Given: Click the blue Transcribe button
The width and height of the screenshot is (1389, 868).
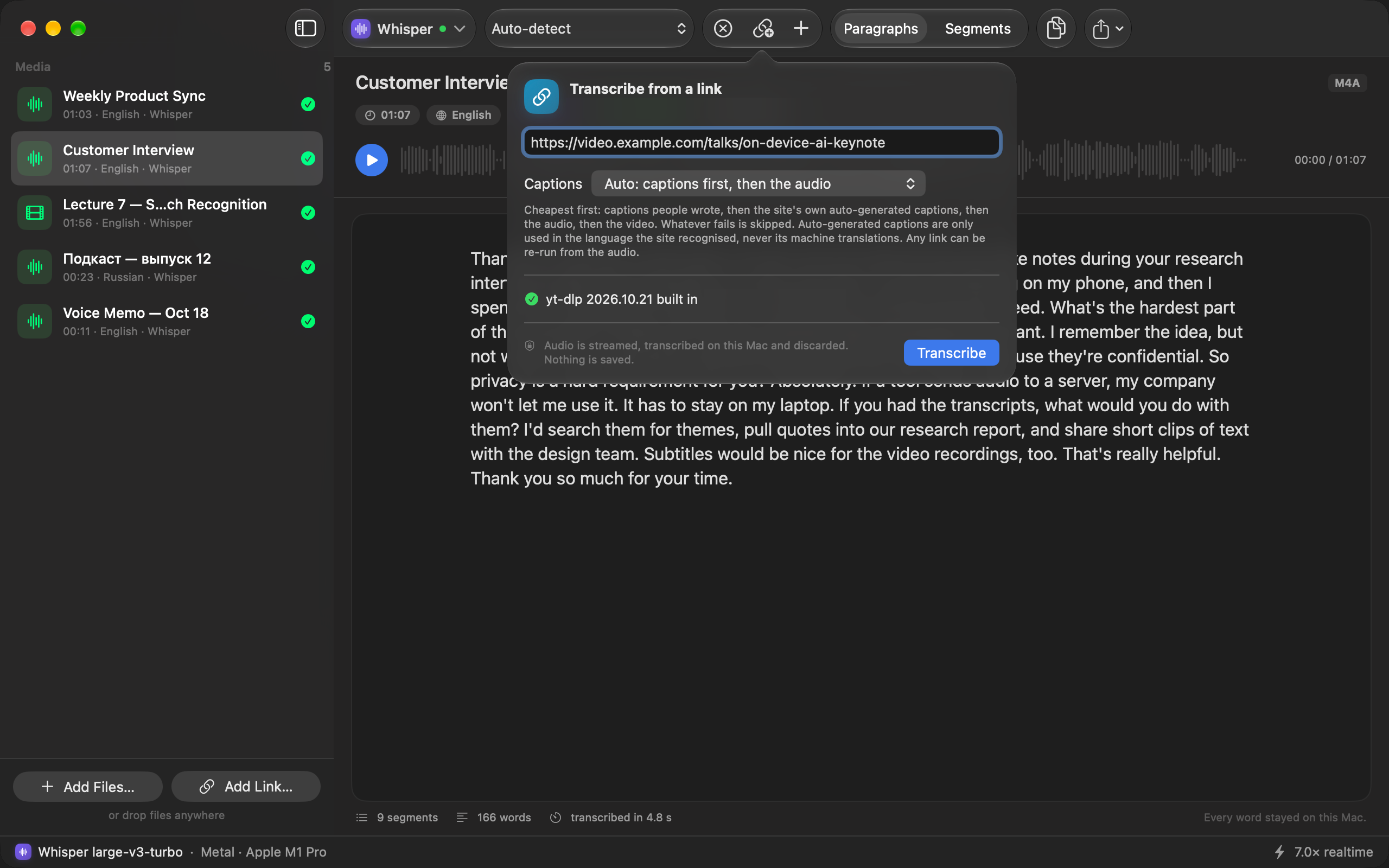Looking at the screenshot, I should (x=951, y=353).
